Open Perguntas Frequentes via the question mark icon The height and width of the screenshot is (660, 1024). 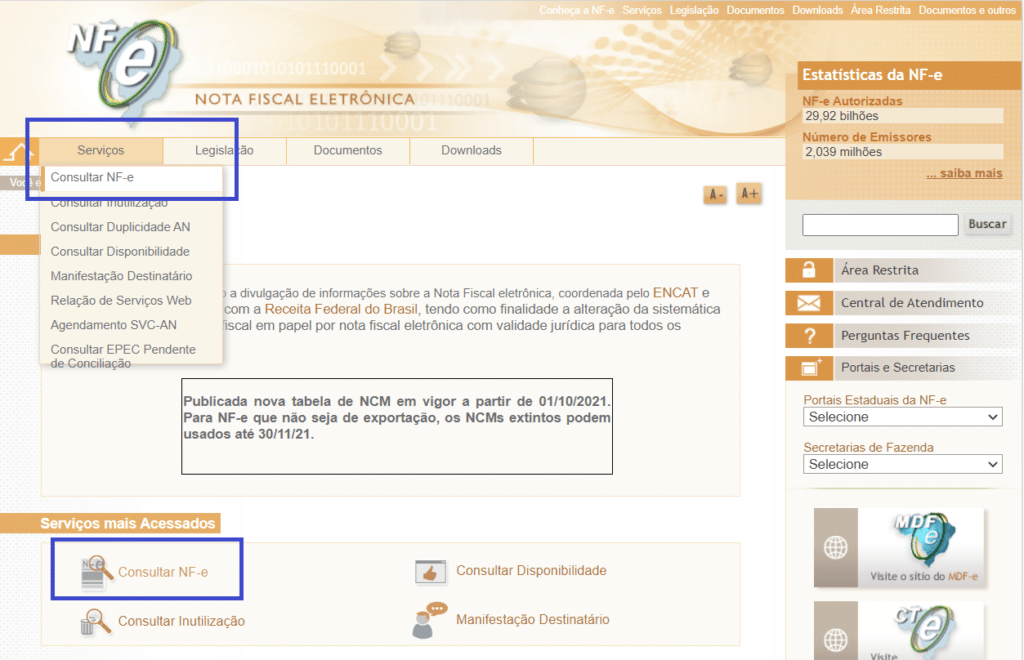(x=808, y=335)
